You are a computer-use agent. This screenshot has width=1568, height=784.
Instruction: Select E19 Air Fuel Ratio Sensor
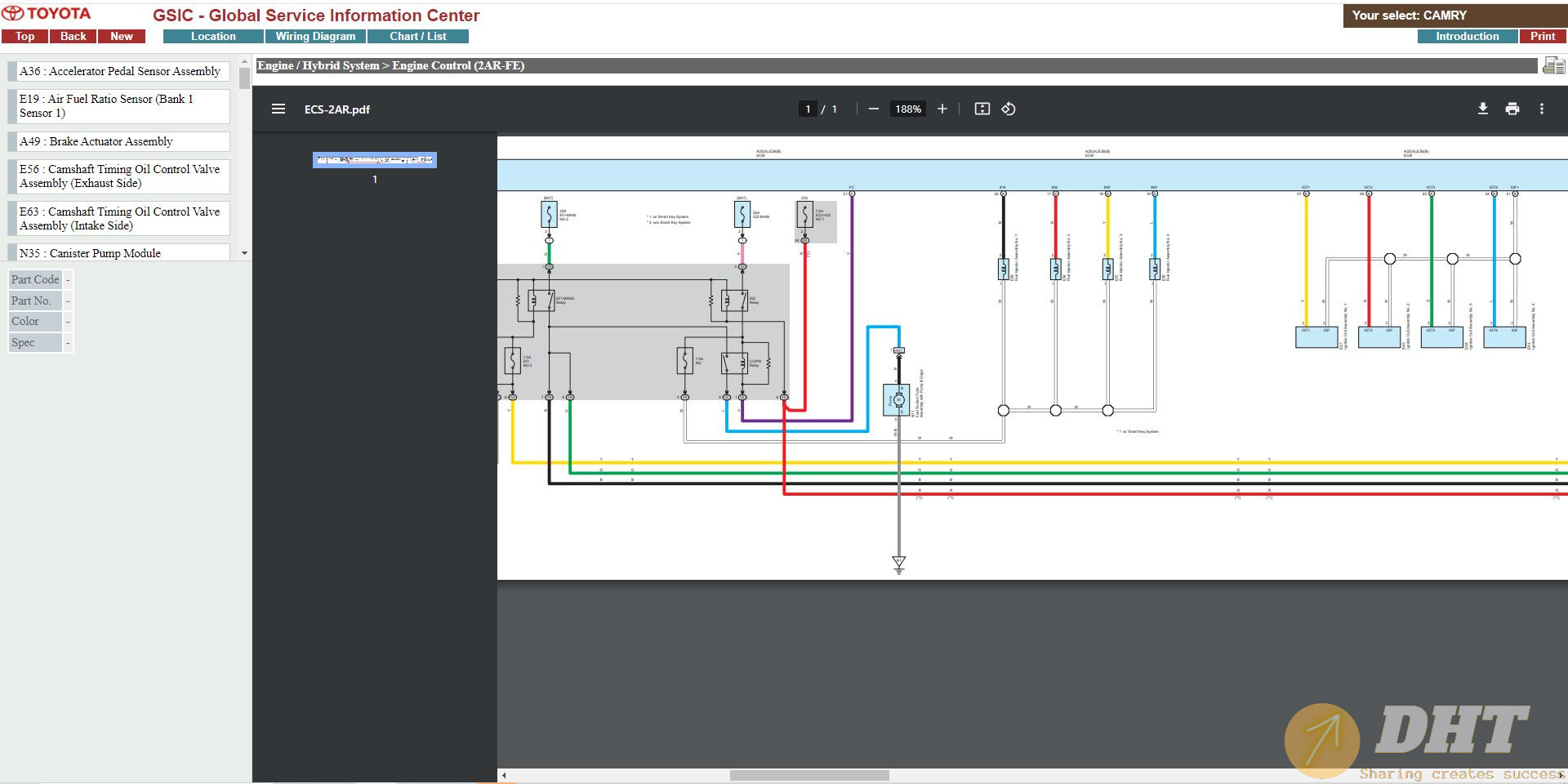(x=119, y=106)
